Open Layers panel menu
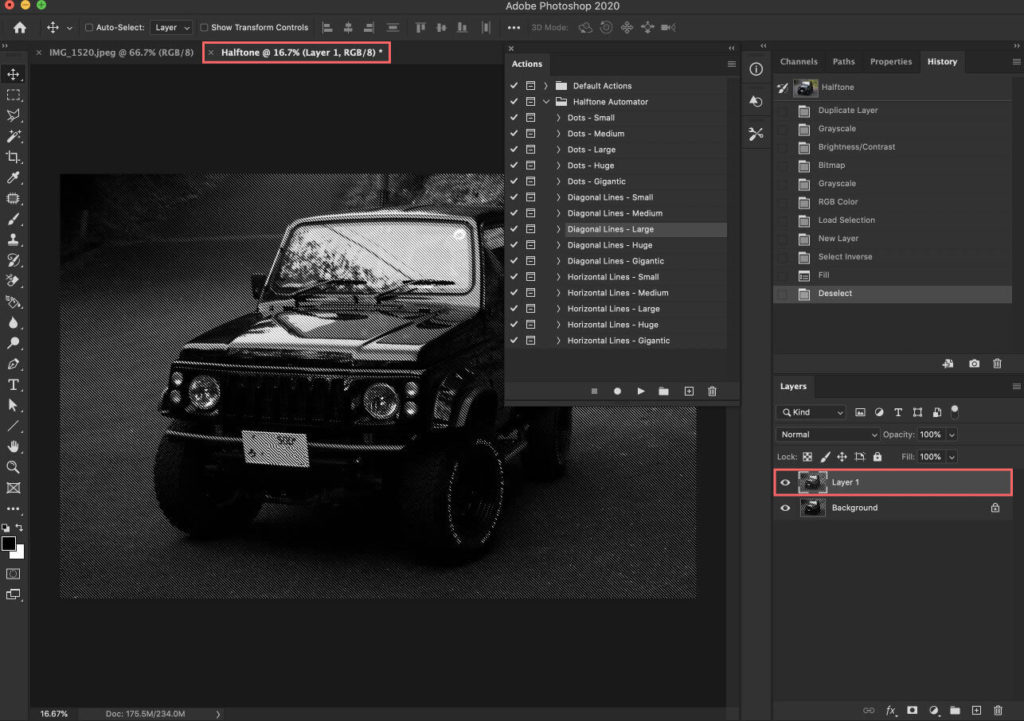The image size is (1024, 721). tap(1016, 387)
